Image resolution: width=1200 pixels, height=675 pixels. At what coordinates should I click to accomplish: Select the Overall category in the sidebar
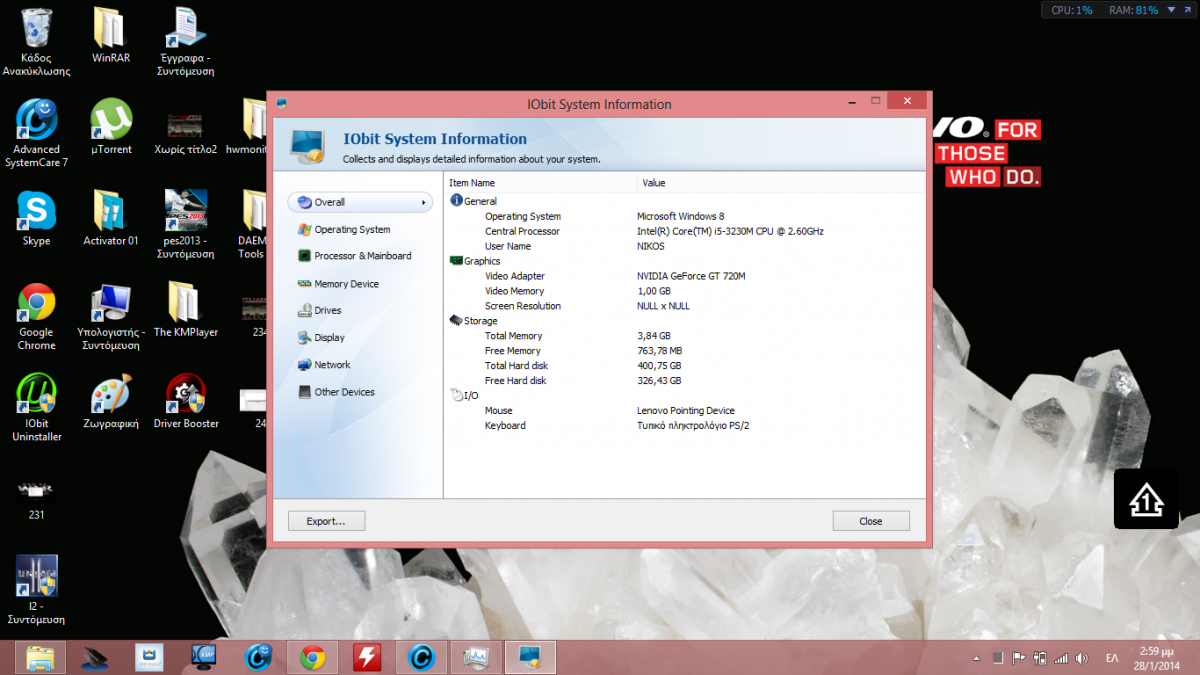[360, 202]
